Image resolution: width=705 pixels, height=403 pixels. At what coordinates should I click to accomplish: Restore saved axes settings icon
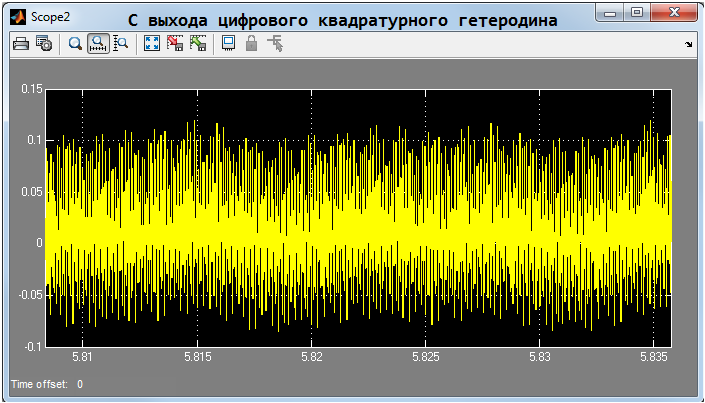tap(198, 44)
